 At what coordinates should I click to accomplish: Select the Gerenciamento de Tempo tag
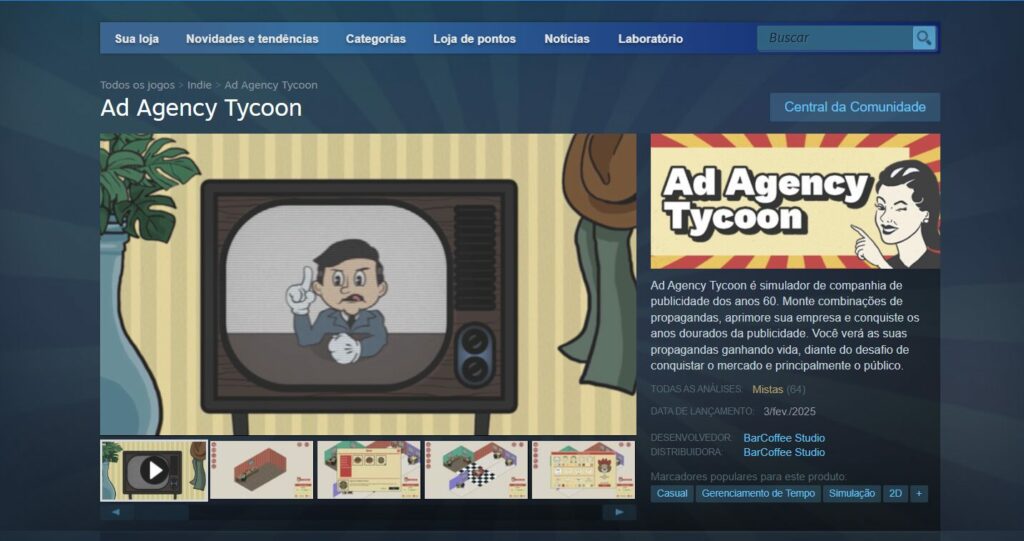759,493
